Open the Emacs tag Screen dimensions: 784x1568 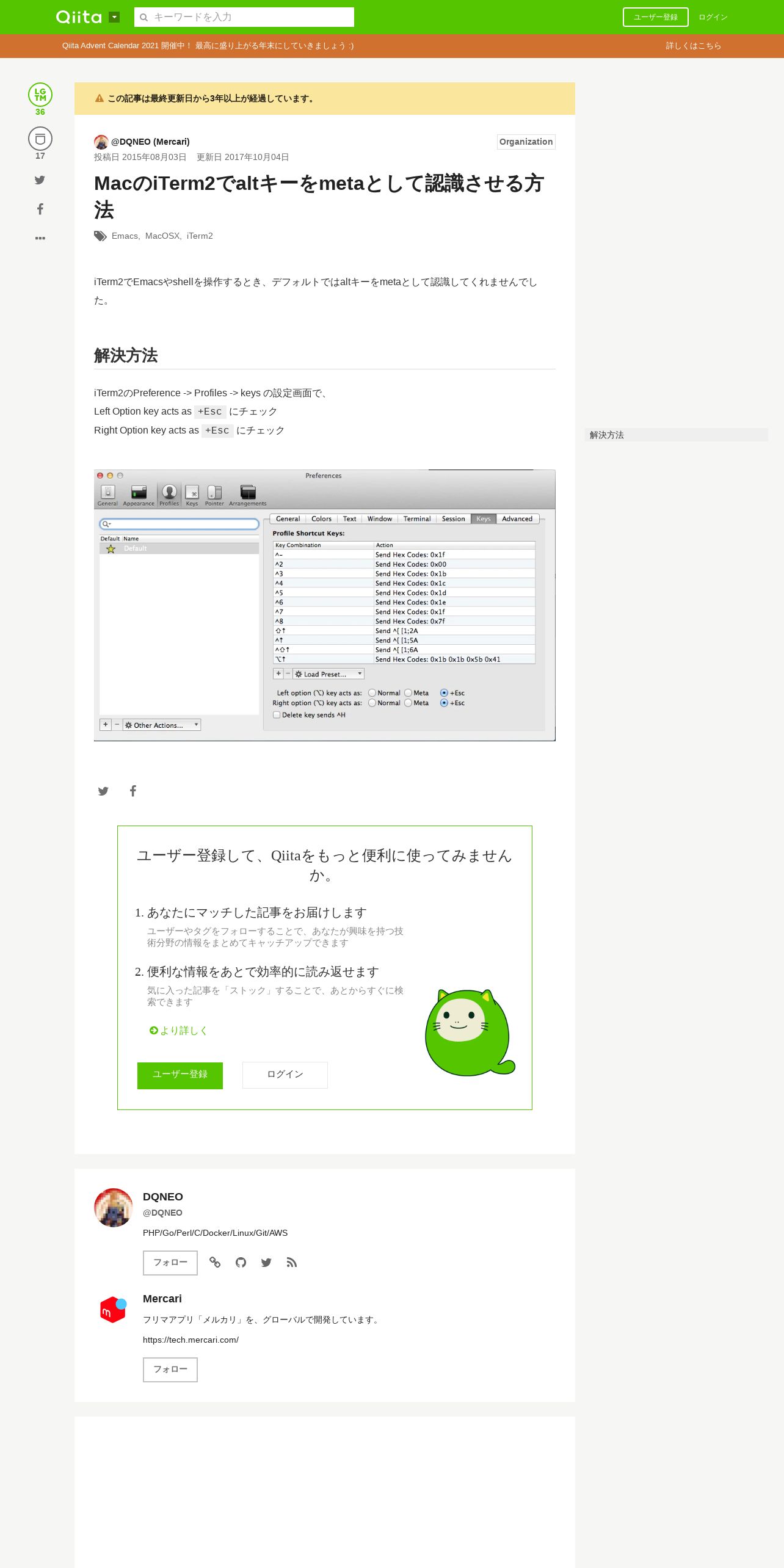pyautogui.click(x=125, y=236)
